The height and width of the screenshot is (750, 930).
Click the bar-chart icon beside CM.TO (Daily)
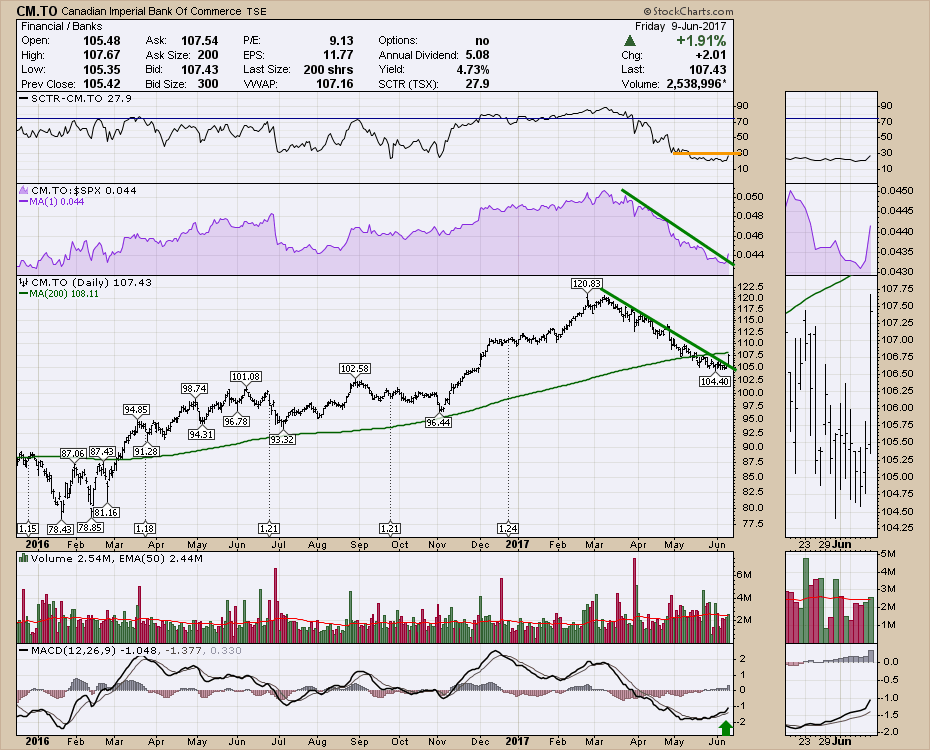(24, 282)
